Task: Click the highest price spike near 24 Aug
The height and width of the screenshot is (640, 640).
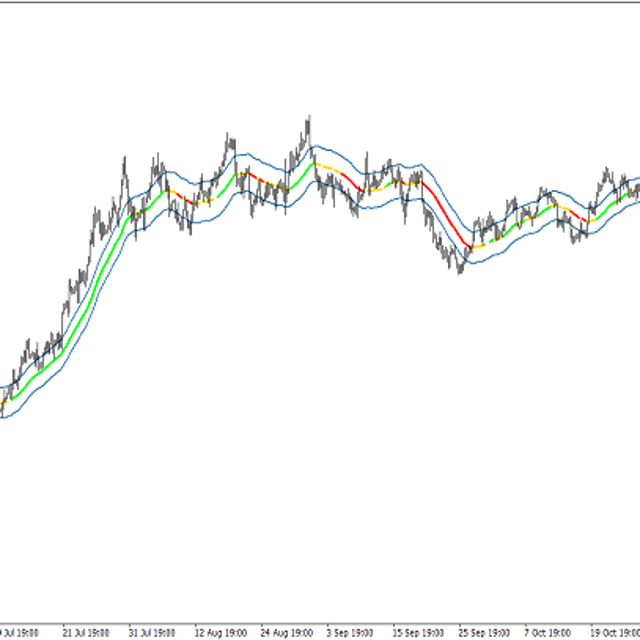Action: coord(307,120)
